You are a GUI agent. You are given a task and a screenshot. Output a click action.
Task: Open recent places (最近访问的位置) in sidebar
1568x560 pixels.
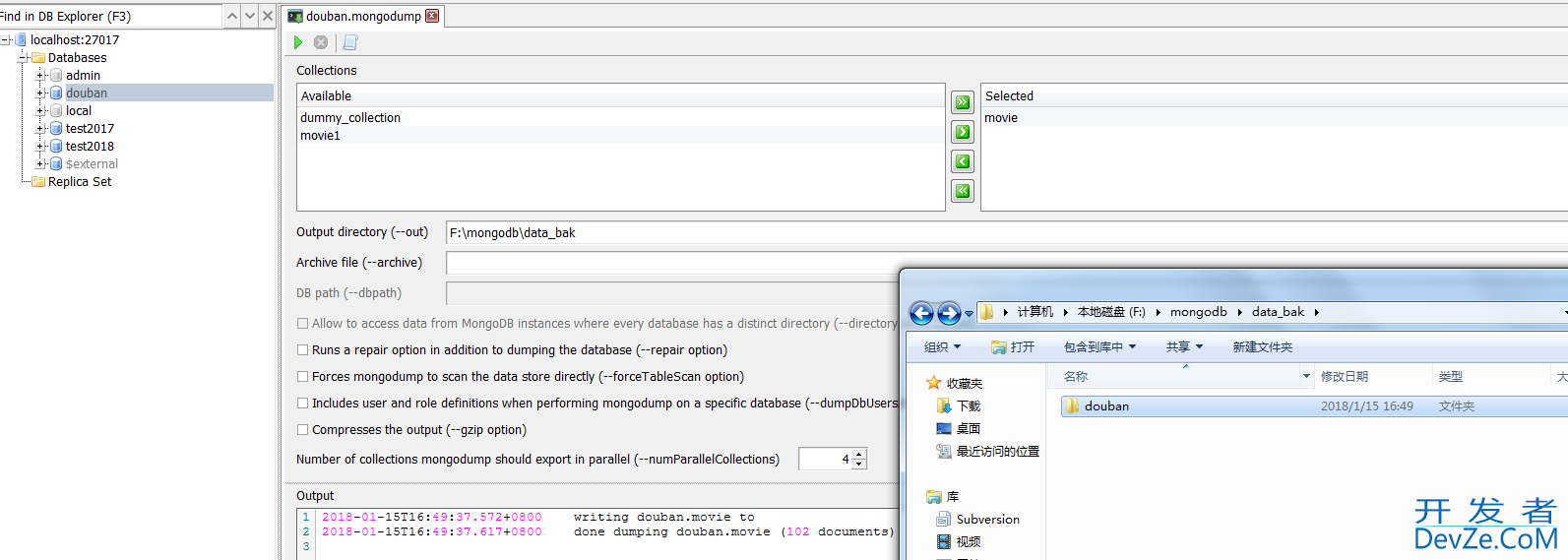tap(988, 451)
